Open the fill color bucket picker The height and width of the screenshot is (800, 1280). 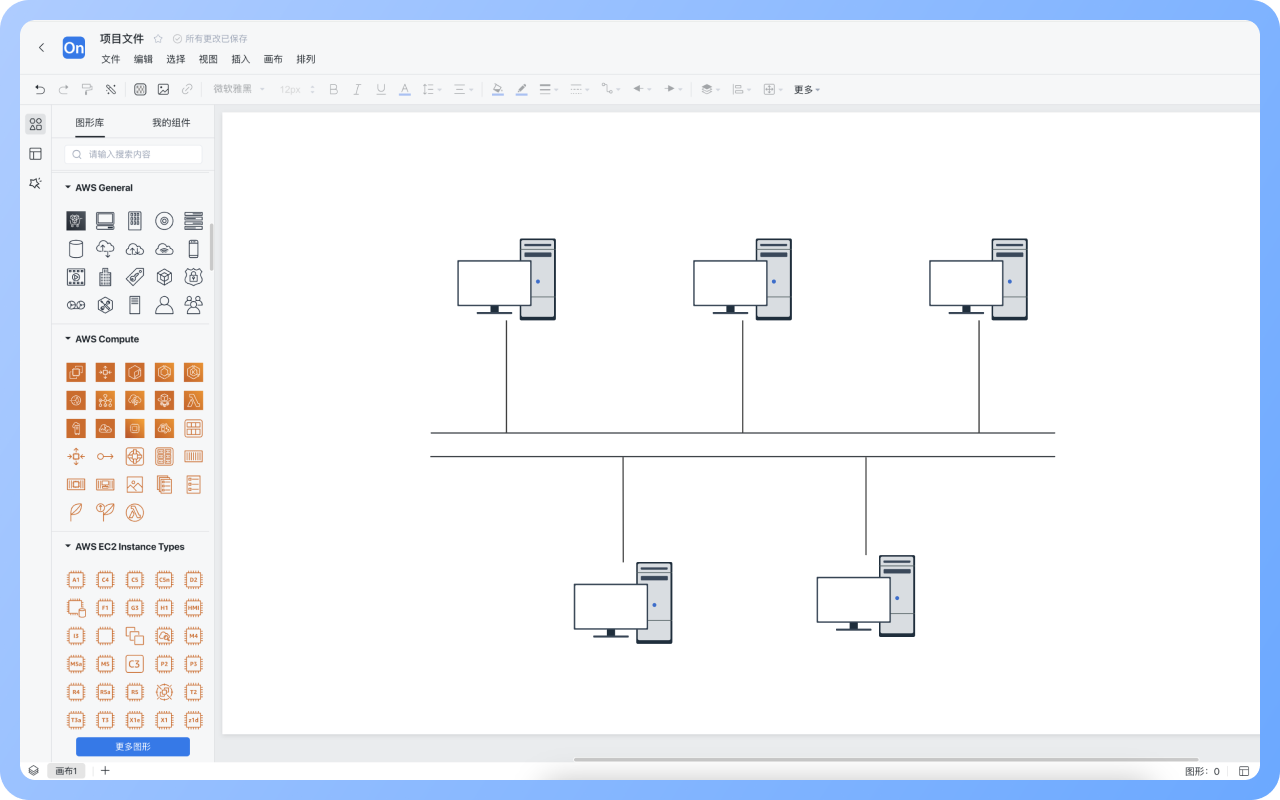click(497, 89)
